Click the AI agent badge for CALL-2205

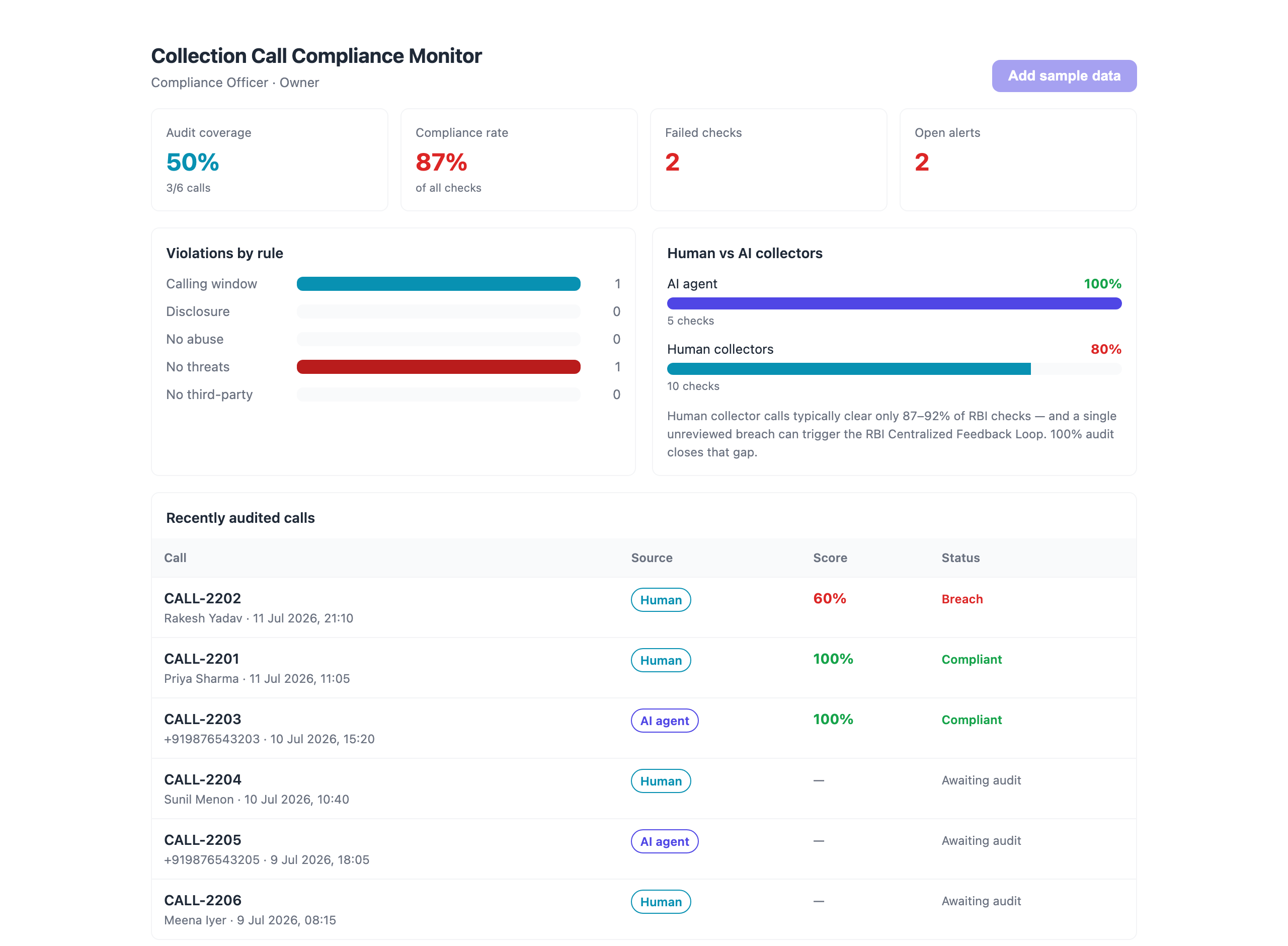tap(664, 841)
